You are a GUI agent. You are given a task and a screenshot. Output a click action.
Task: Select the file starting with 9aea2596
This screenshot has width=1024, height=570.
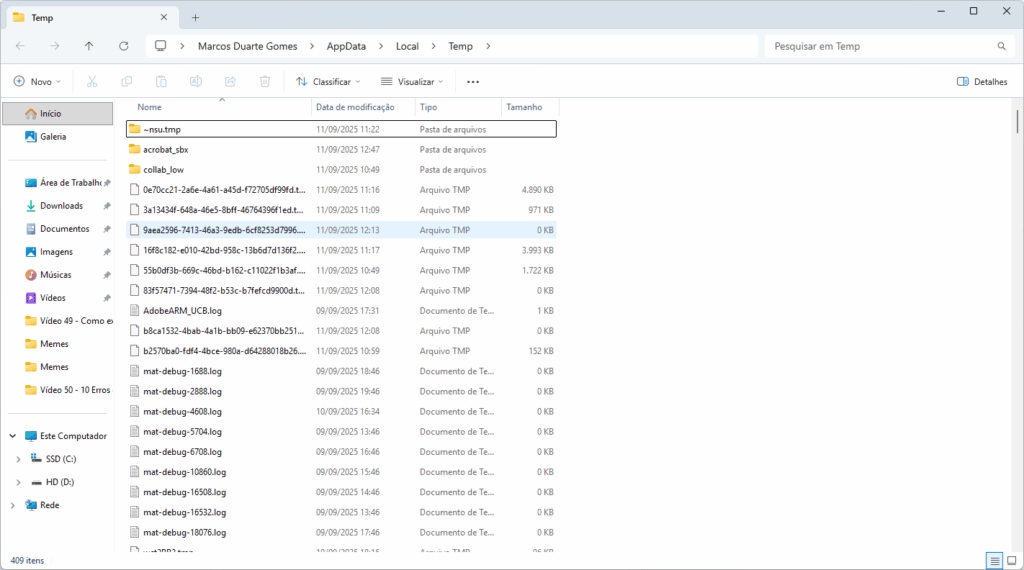pyautogui.click(x=341, y=230)
